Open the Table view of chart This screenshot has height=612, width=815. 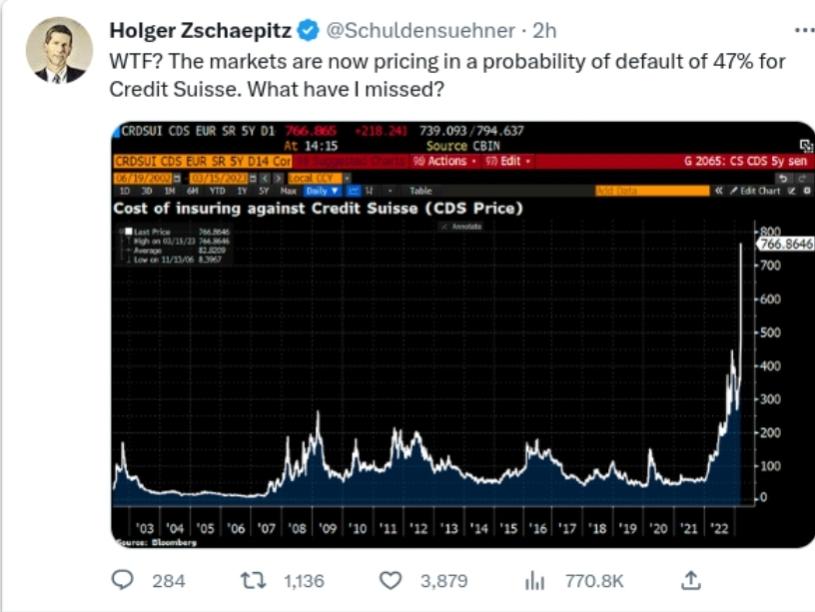[x=421, y=190]
